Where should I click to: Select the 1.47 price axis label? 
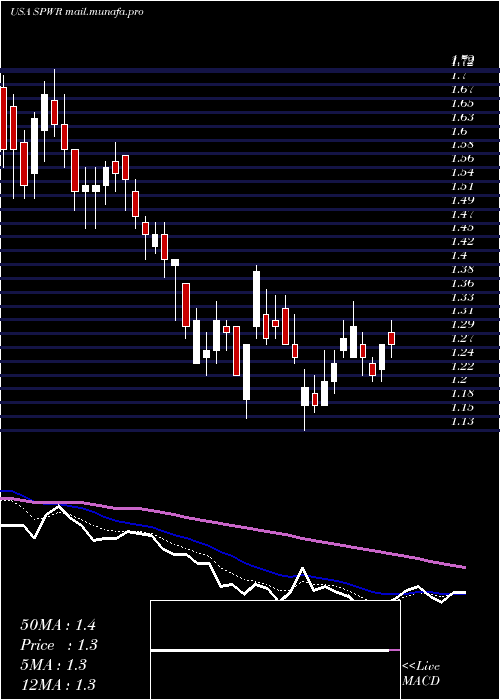coord(462,214)
